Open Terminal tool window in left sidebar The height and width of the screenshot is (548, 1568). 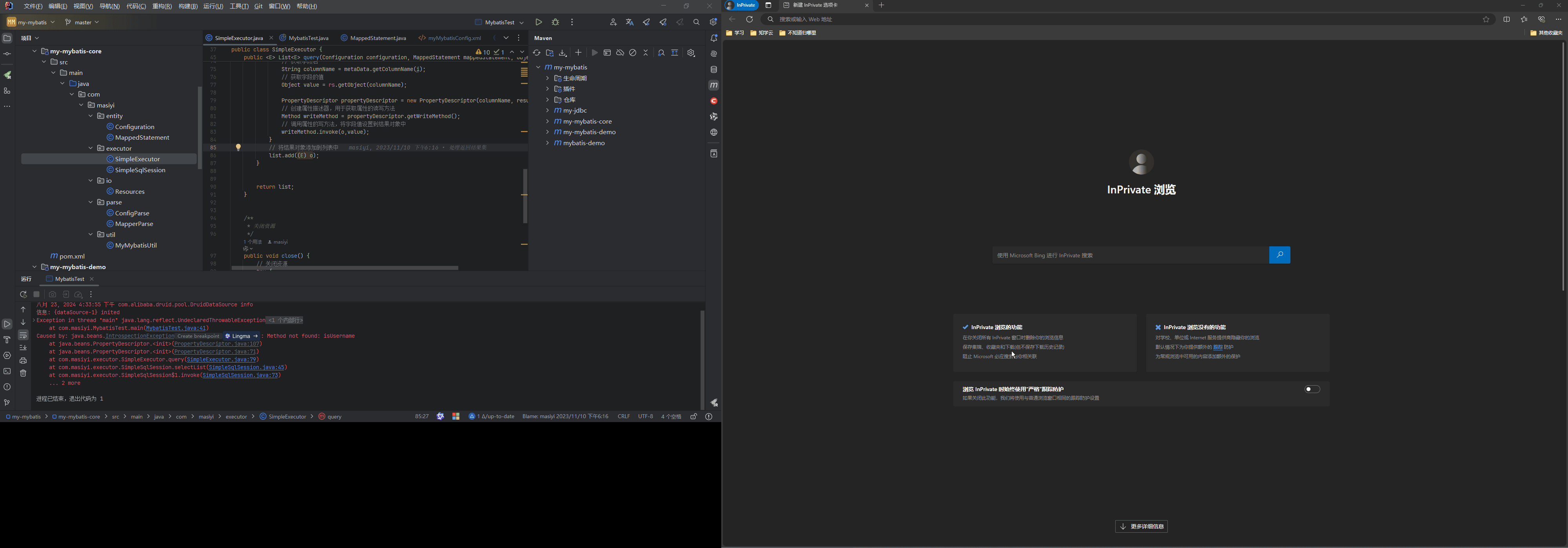pyautogui.click(x=7, y=371)
